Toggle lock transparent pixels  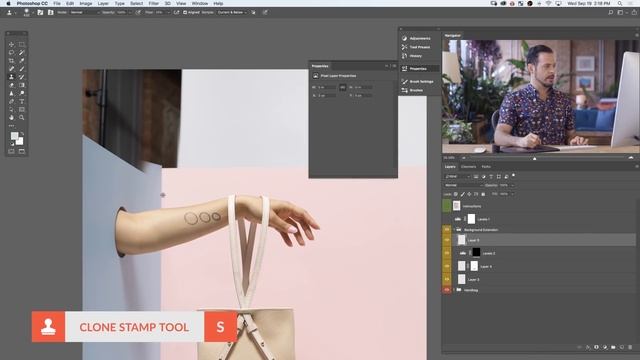point(456,194)
